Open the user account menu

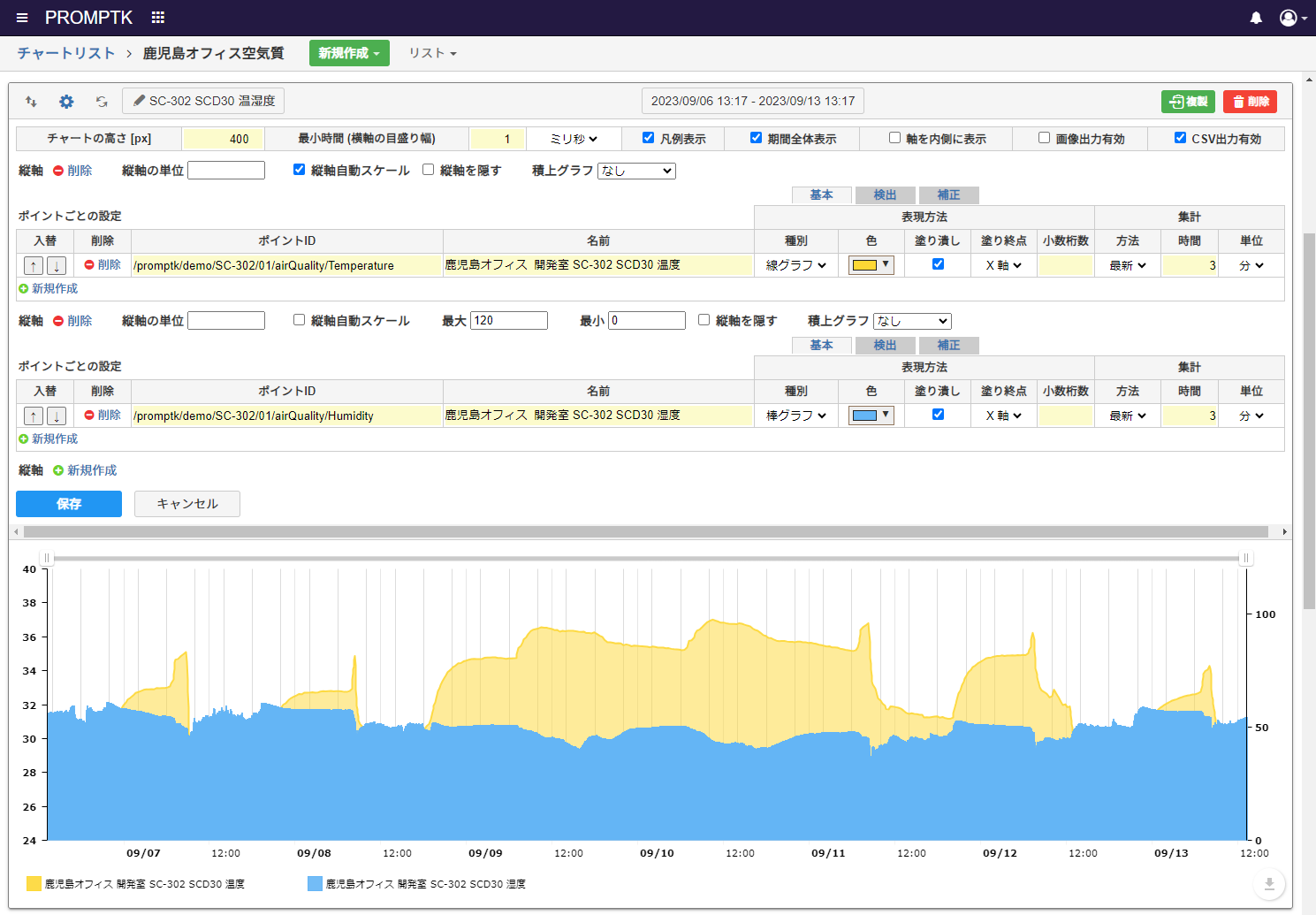coord(1293,18)
